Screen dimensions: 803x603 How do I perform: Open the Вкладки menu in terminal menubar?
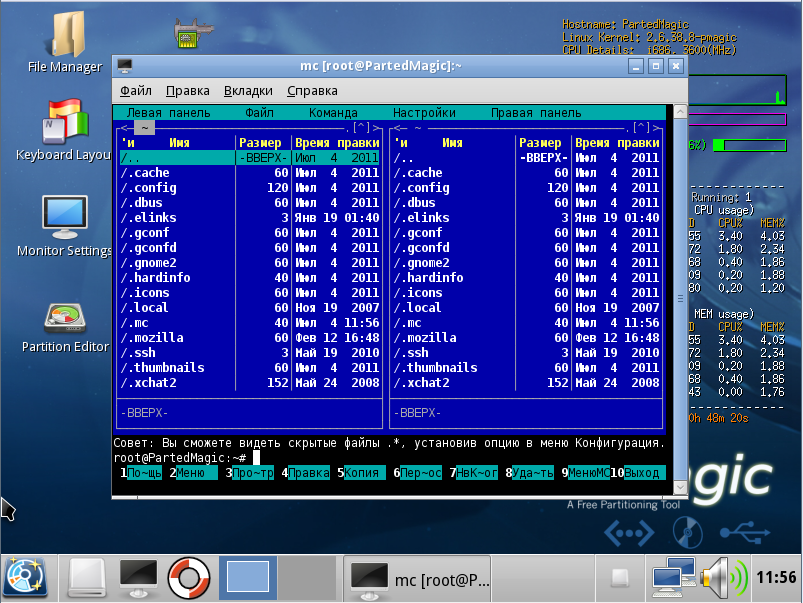[248, 91]
